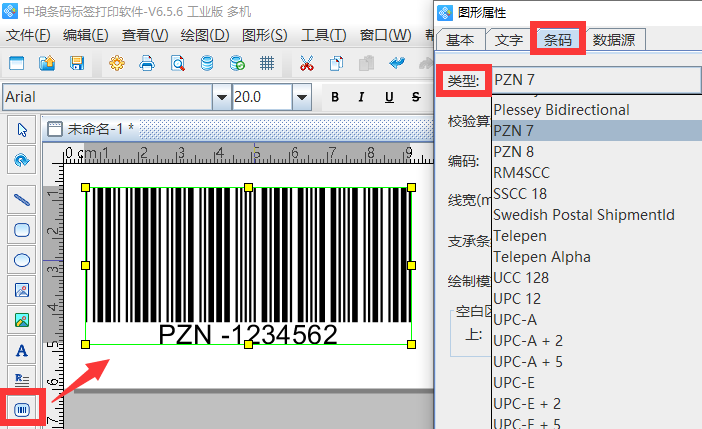Toggle italic formatting button
The width and height of the screenshot is (702, 429).
click(362, 97)
